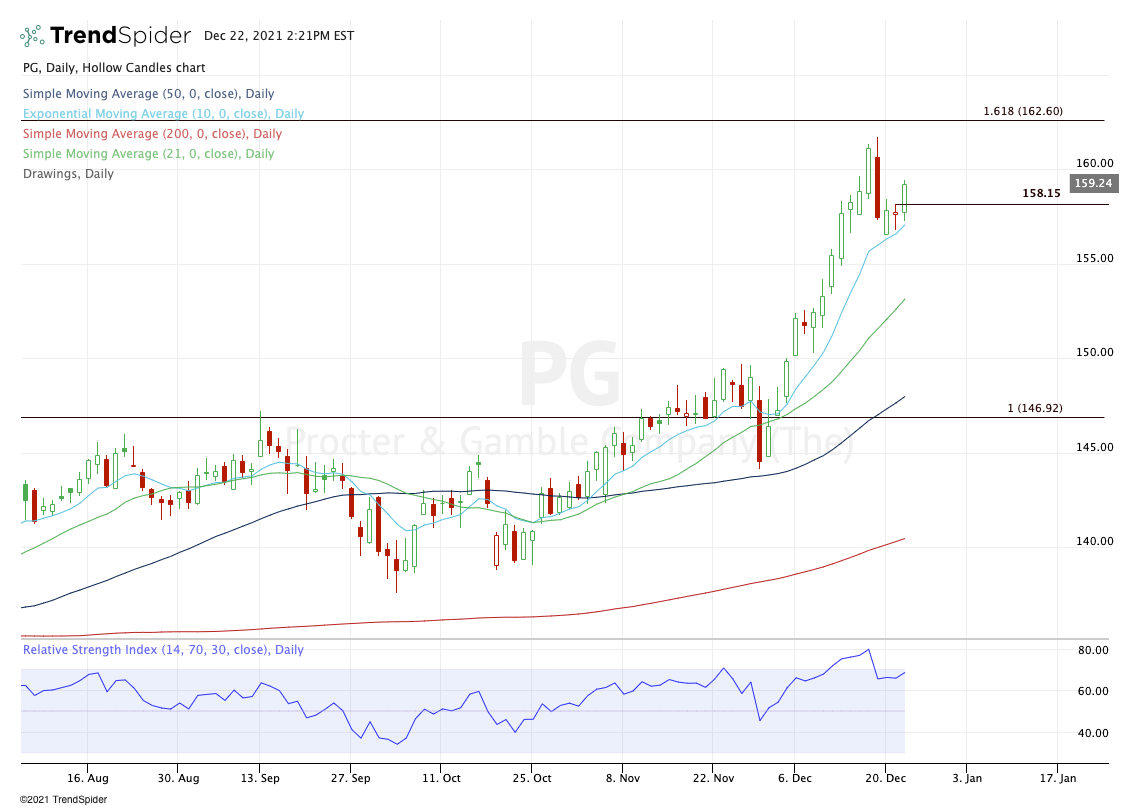Viewport: 1139px width, 809px height.
Task: Click the 158.15 horizontal level label
Action: coord(1042,193)
